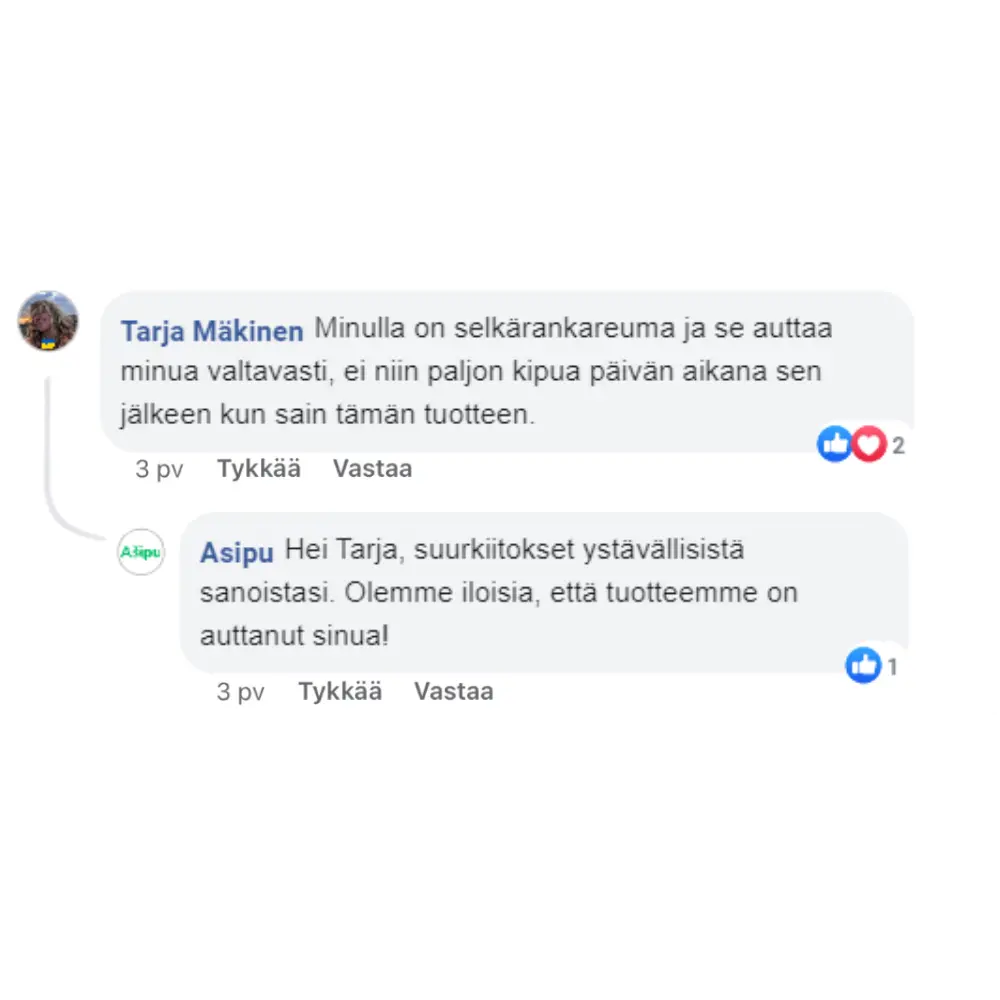The image size is (1000, 1000).
Task: Open the 3 pv timestamp under Tarja's comment
Action: pyautogui.click(x=159, y=469)
